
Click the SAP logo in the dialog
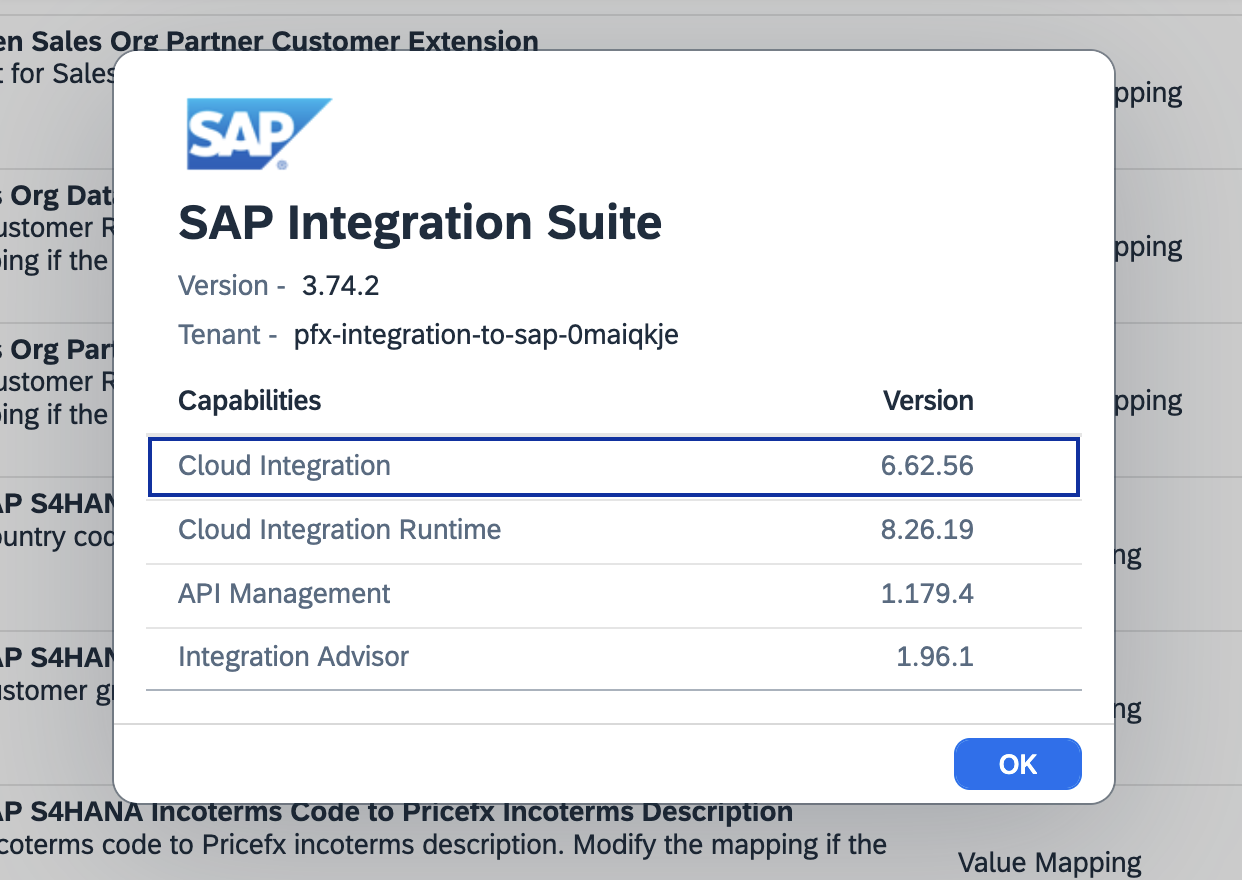point(258,133)
